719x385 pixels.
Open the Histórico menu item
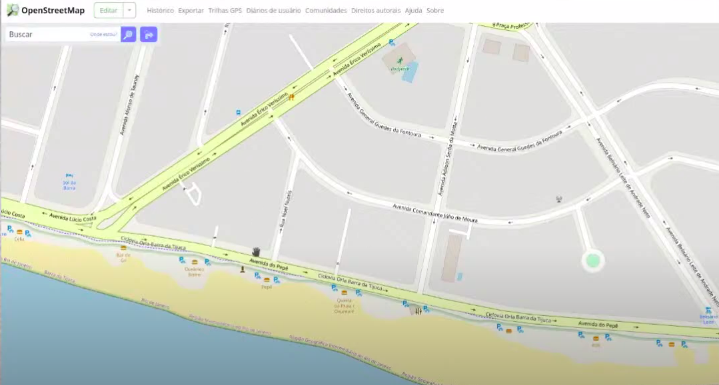coord(160,11)
